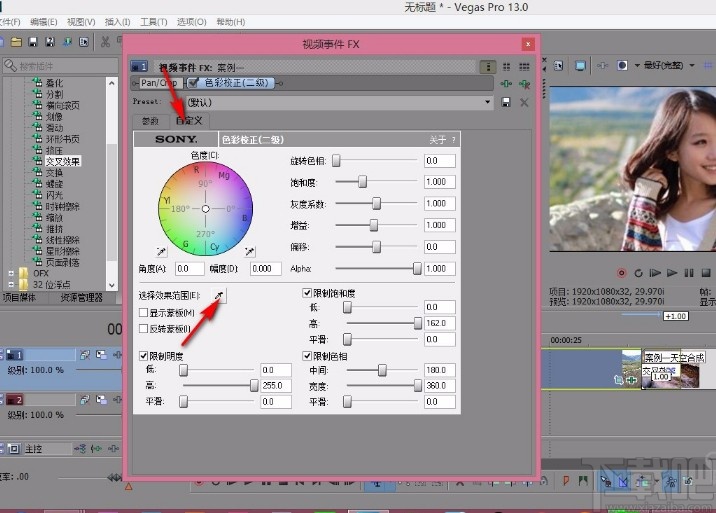Click the eyedropper beside 选择效果范围
Screen dimensions: 716x513
(x=220, y=296)
